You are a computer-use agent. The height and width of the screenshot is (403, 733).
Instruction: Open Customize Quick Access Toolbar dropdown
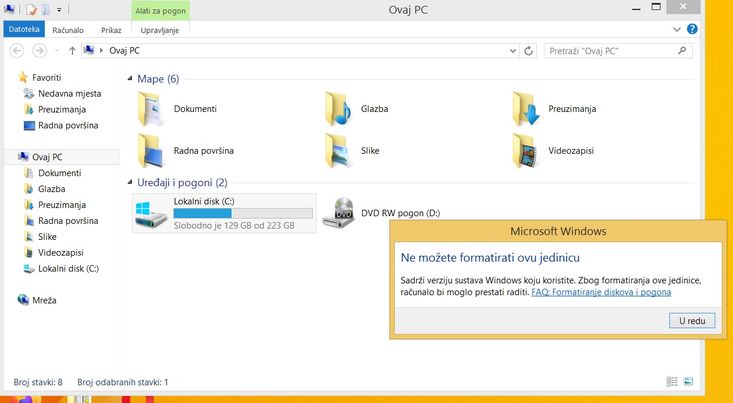click(x=59, y=9)
